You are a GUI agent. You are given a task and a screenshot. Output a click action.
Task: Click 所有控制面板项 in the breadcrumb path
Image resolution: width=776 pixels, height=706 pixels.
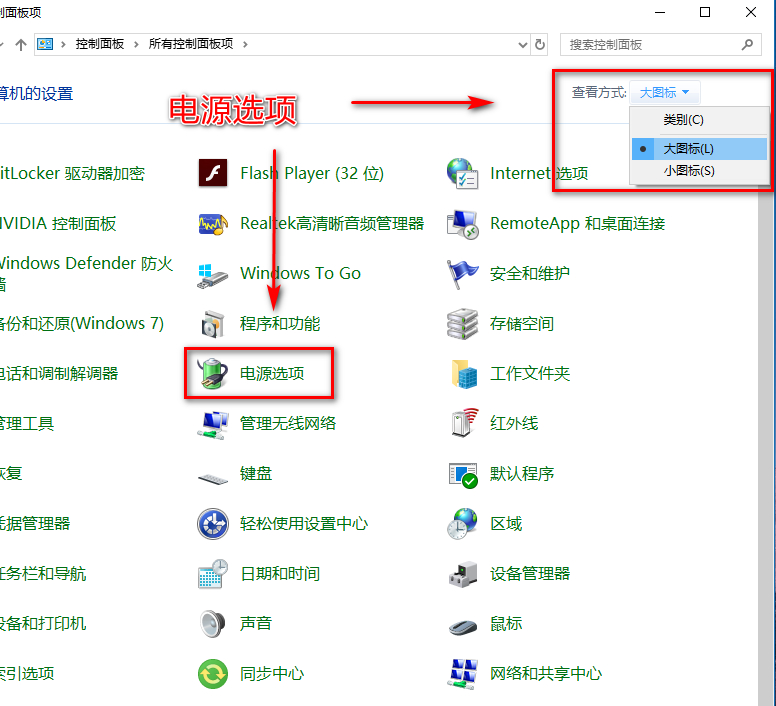click(x=191, y=44)
